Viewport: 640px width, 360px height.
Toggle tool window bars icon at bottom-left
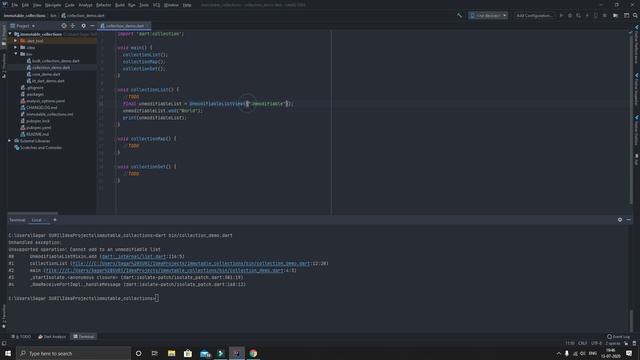coord(4,343)
